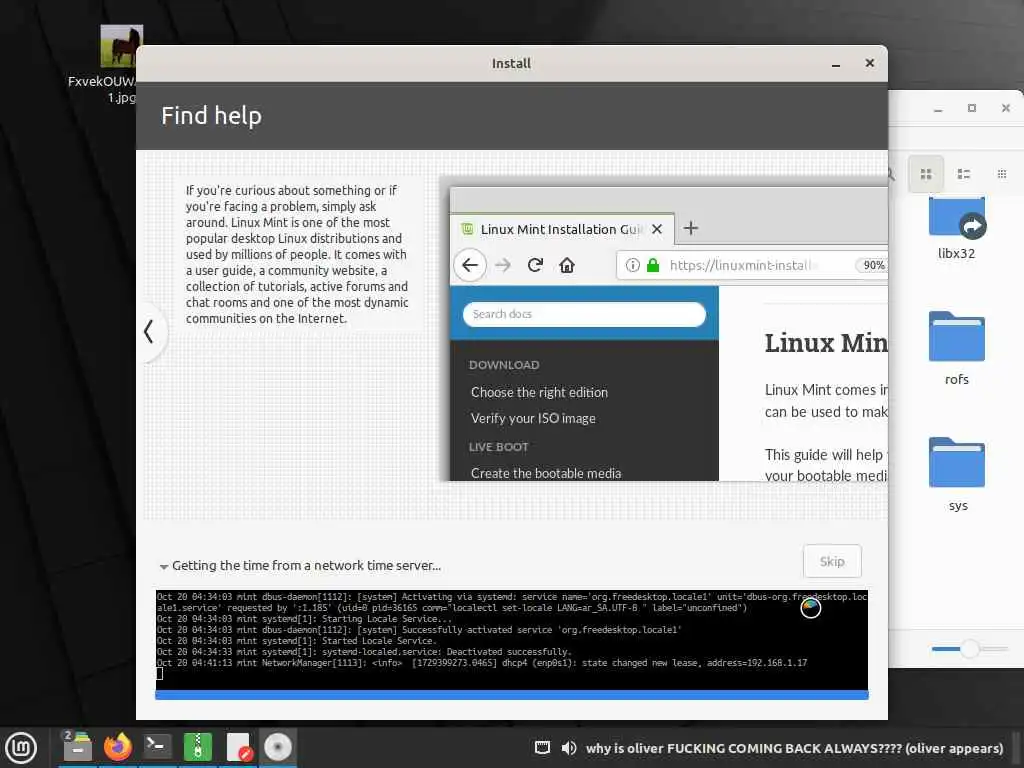1024x768 pixels.
Task: Click the keyboard tray icon in system tray
Action: (x=542, y=748)
